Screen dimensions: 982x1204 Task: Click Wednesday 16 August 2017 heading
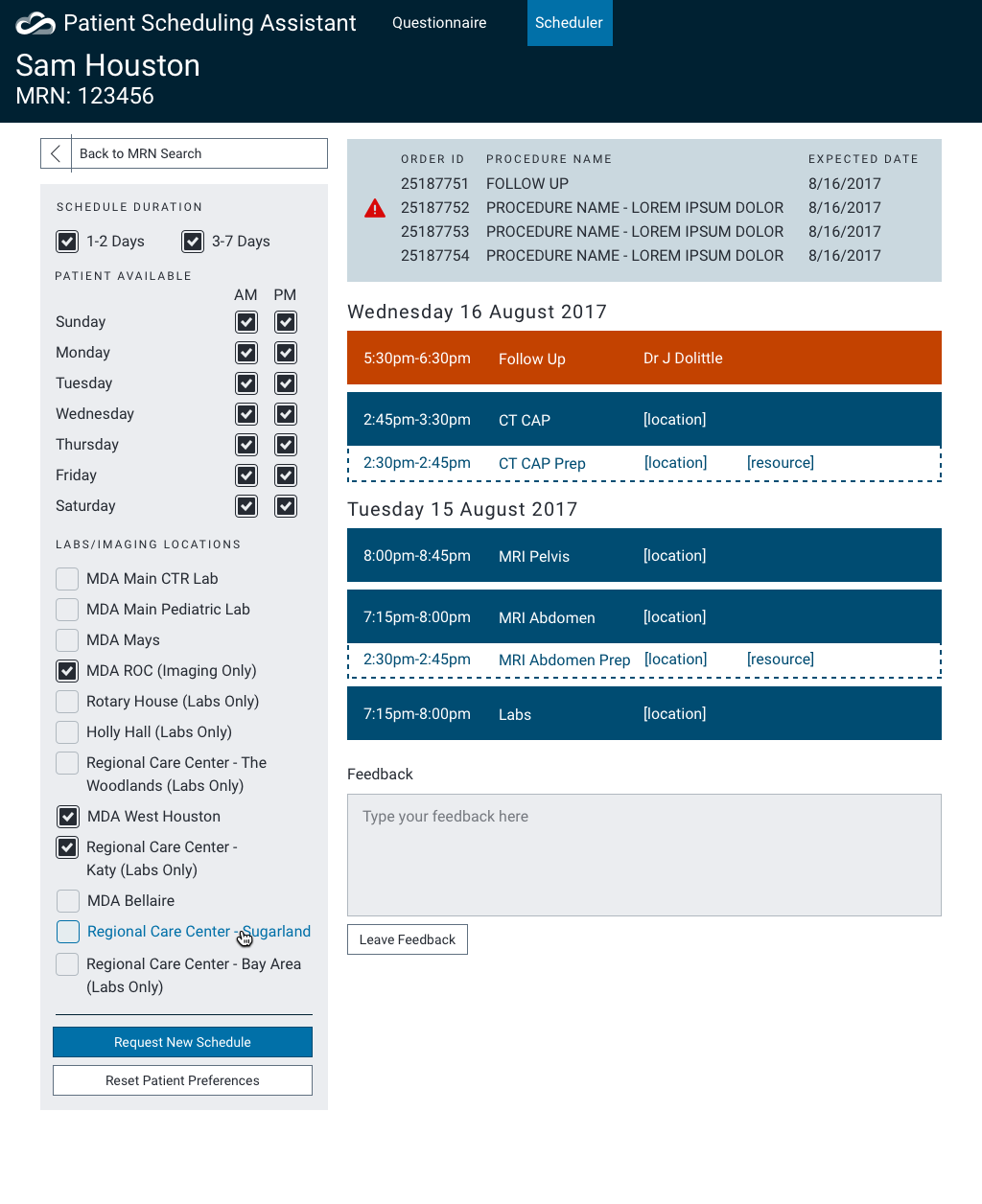click(x=478, y=312)
